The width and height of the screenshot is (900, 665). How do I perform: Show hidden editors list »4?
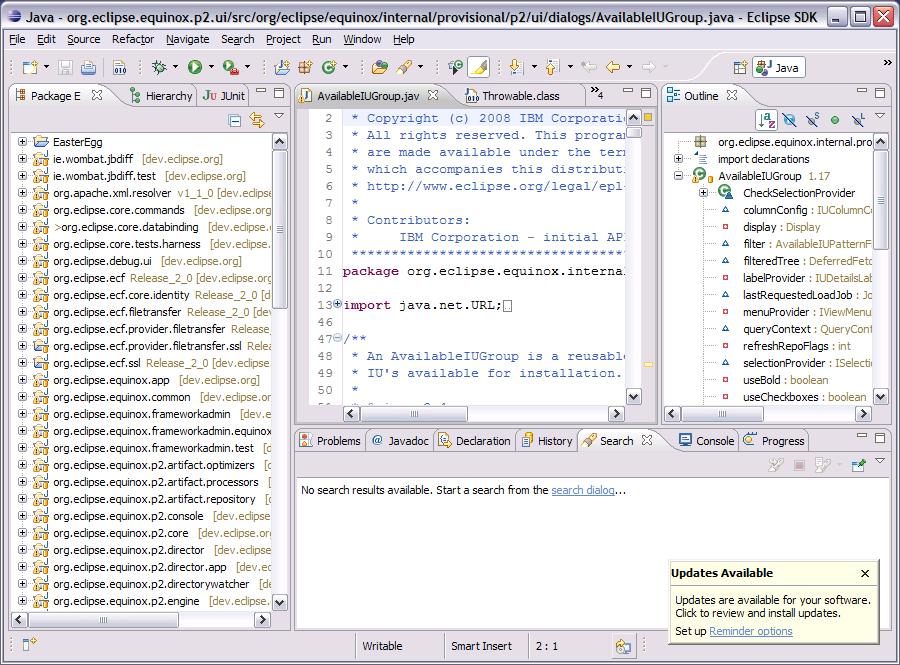coord(597,92)
